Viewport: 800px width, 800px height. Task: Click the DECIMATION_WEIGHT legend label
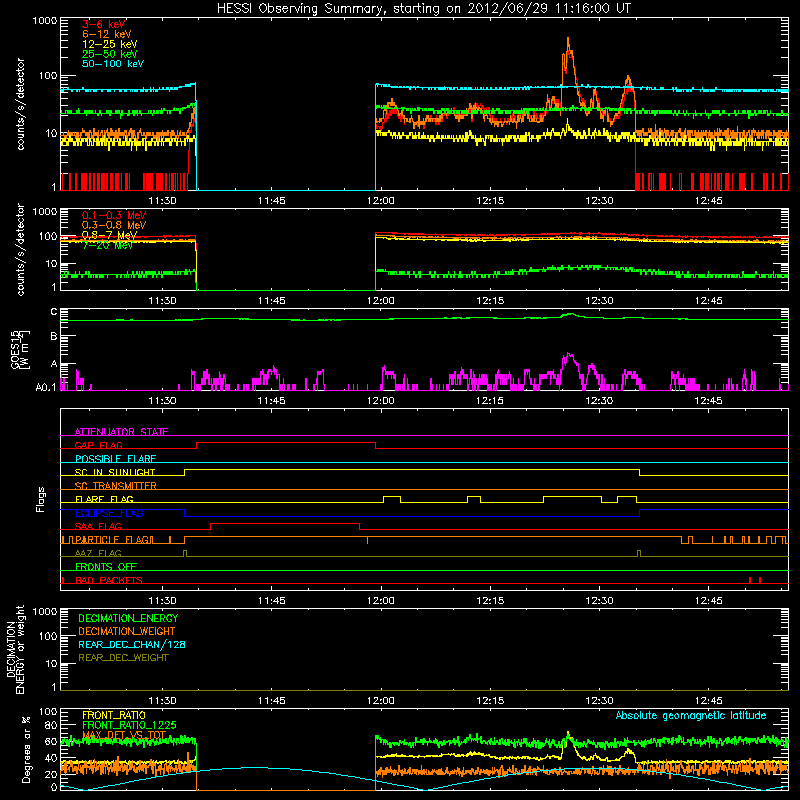pyautogui.click(x=127, y=631)
